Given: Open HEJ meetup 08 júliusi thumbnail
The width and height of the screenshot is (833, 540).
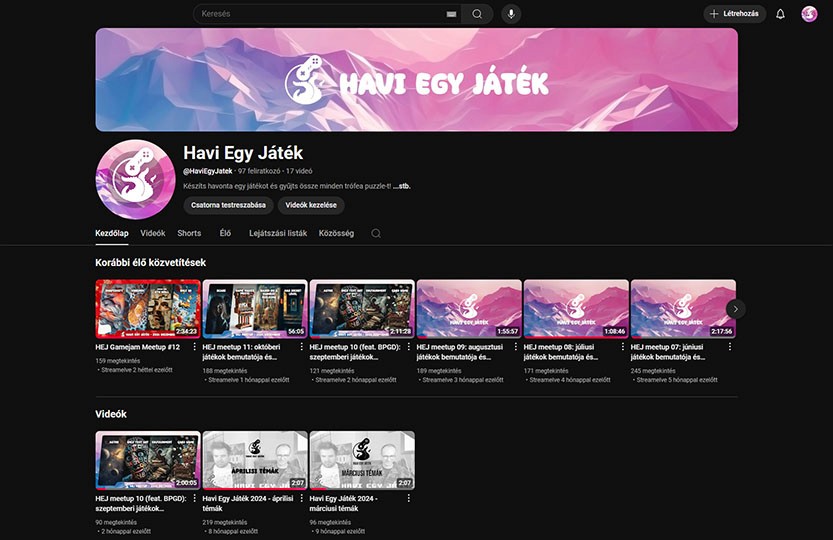Looking at the screenshot, I should [576, 309].
